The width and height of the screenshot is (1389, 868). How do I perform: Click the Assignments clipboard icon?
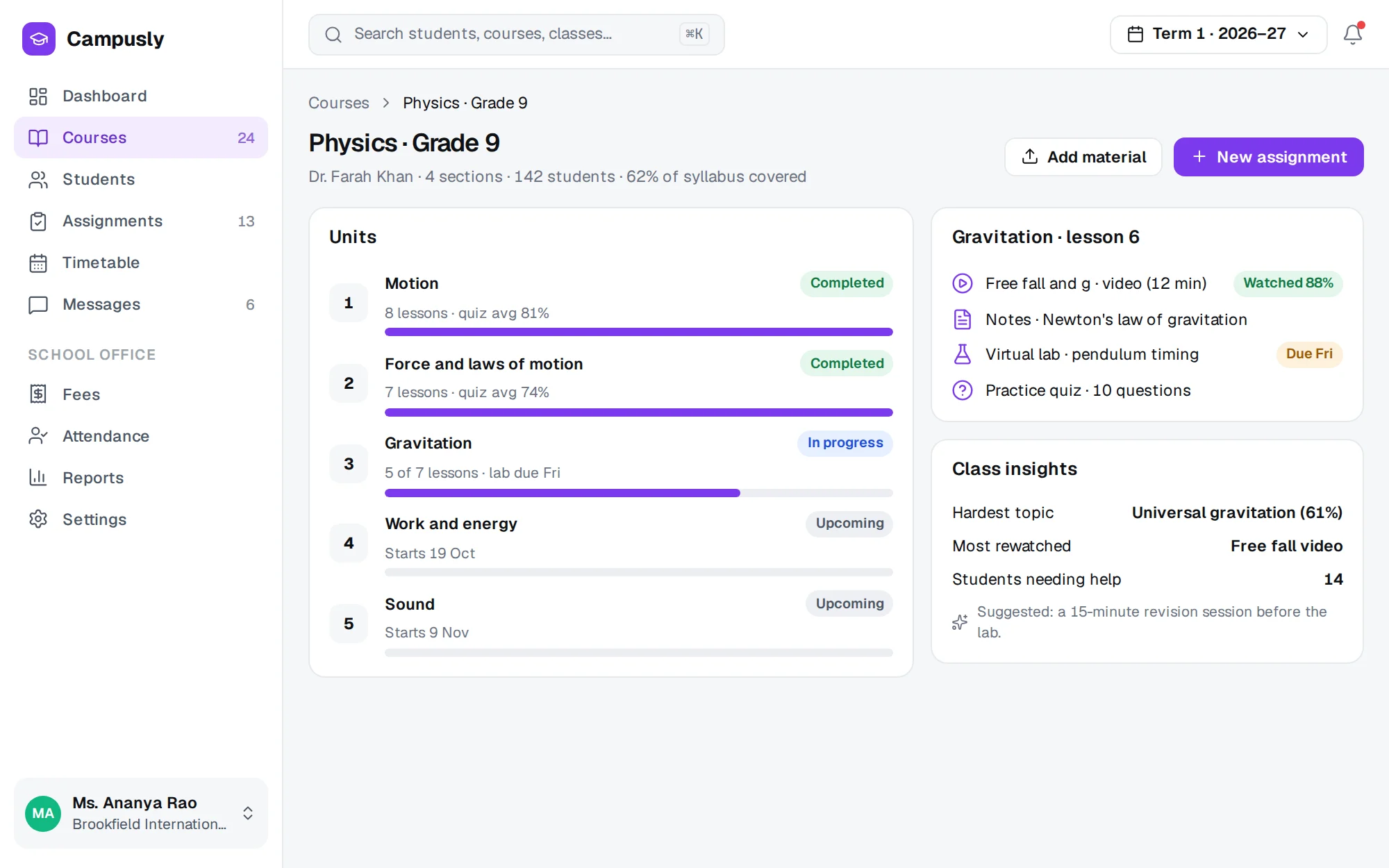click(x=38, y=221)
